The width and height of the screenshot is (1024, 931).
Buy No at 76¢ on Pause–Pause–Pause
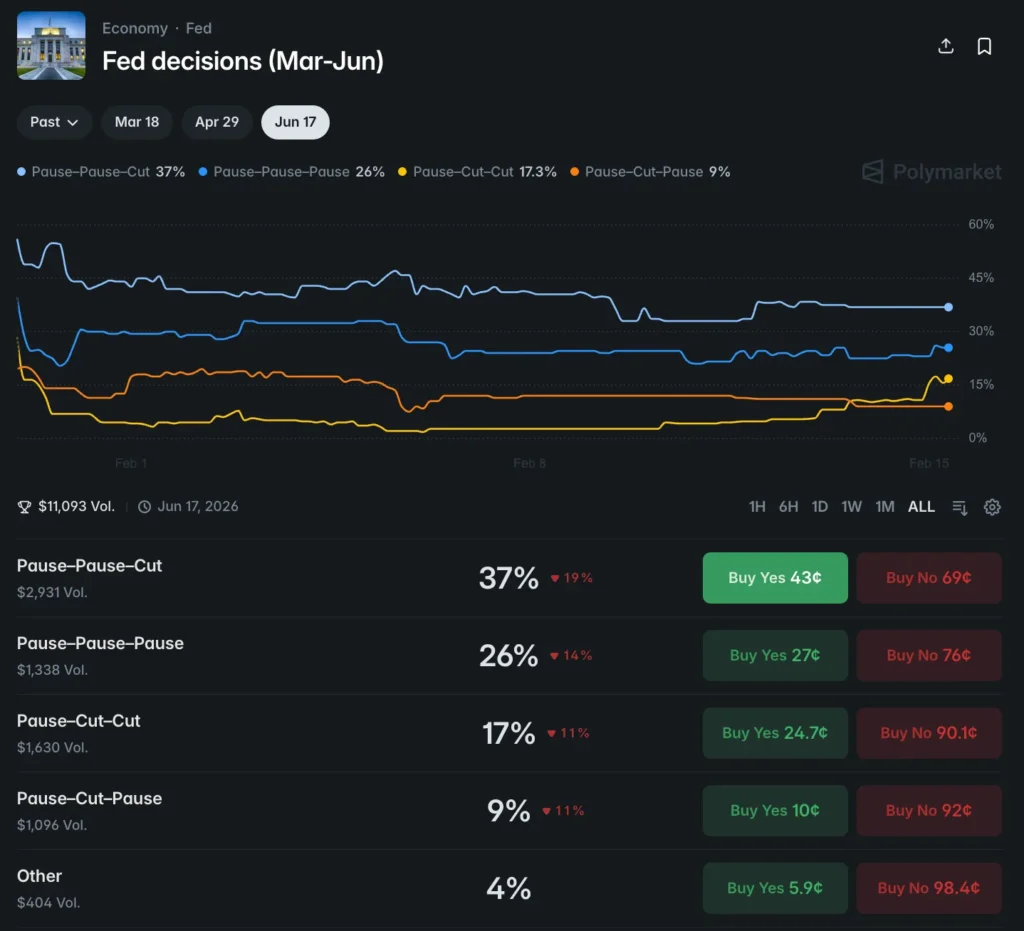point(928,655)
